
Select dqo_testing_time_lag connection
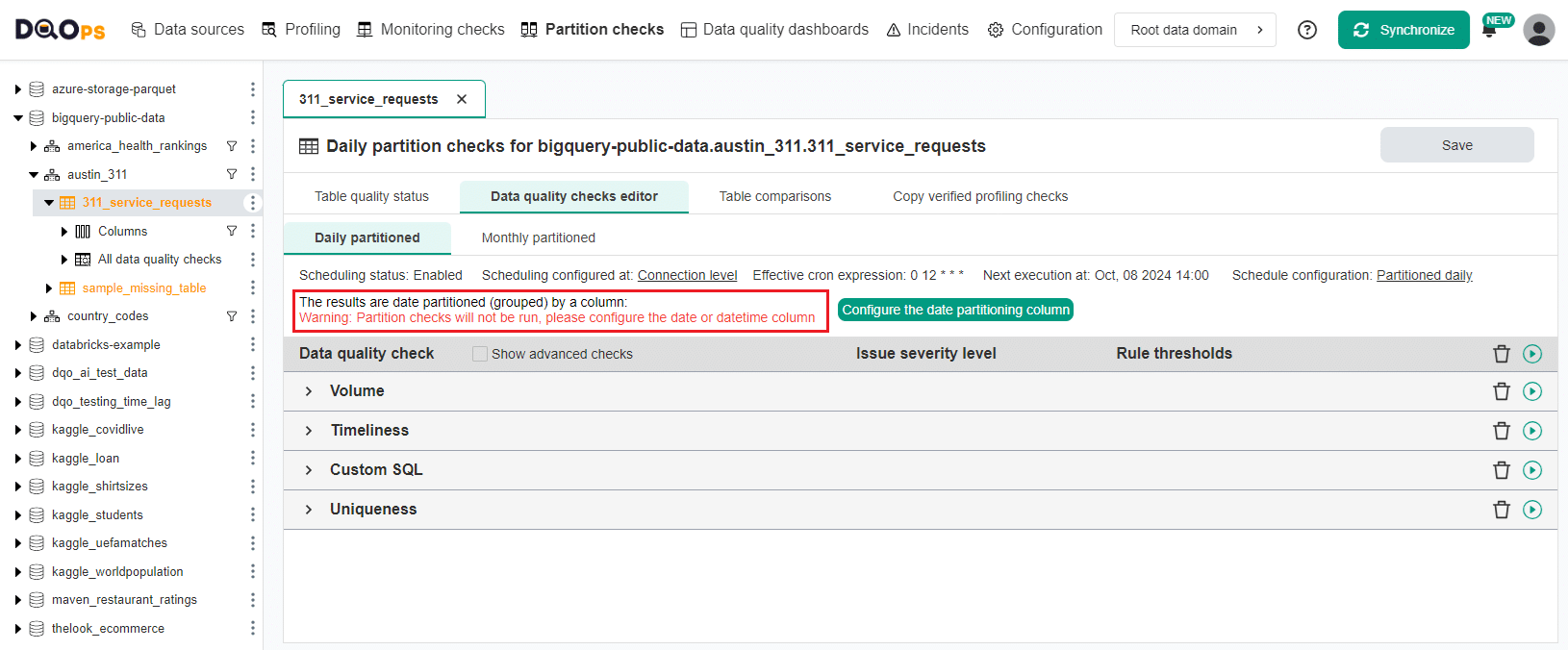[x=112, y=401]
